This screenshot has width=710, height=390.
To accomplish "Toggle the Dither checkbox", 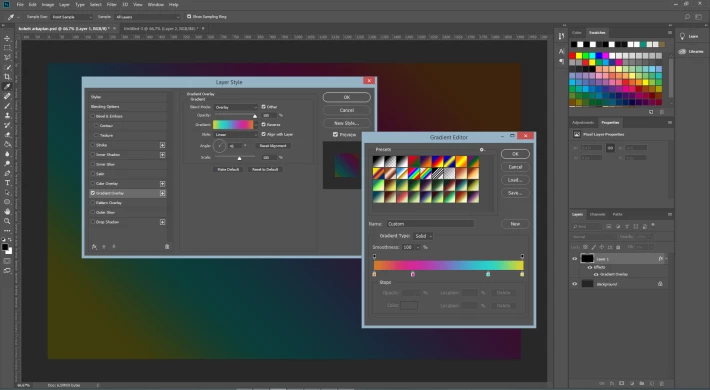I will click(x=264, y=107).
